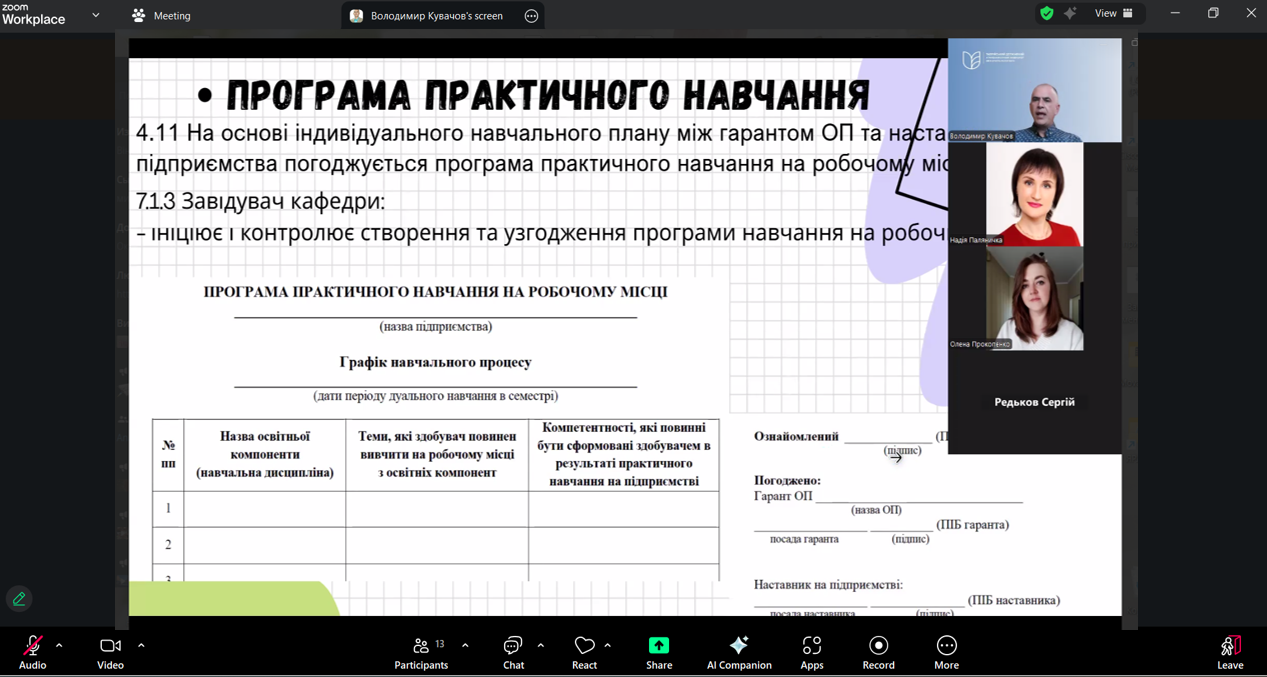Select Надія Паляничка's video thumbnail

pos(1034,194)
